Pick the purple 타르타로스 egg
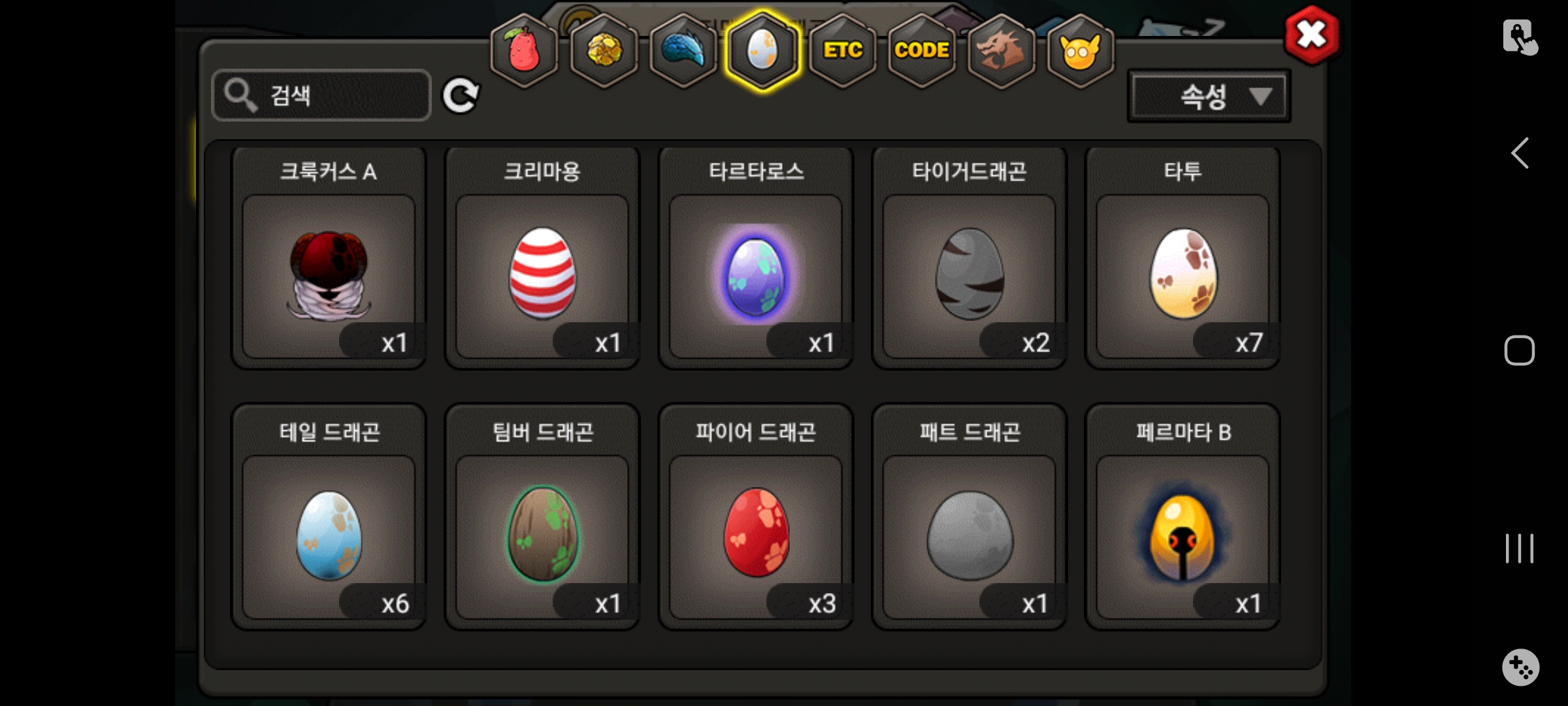This screenshot has height=706, width=1568. [756, 258]
